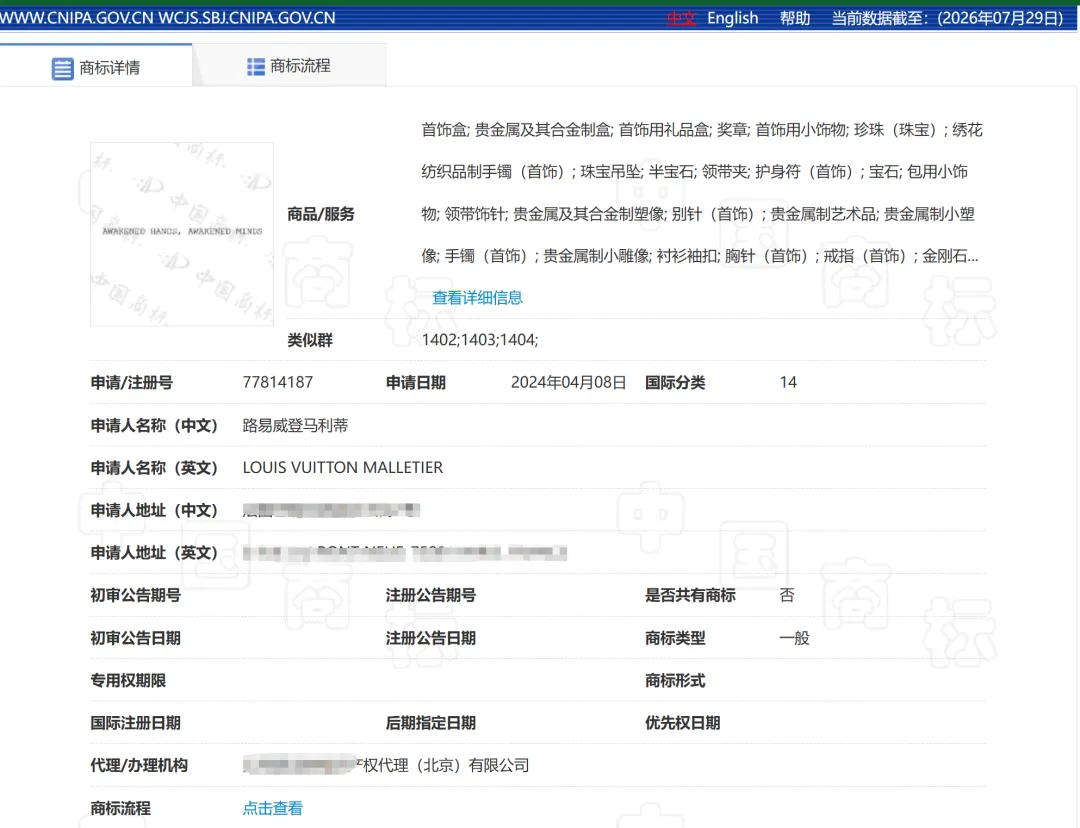Click goods line starting 首饰盒; 贵金属及其合金制盒
Image resolution: width=1080 pixels, height=828 pixels.
pyautogui.click(x=702, y=130)
